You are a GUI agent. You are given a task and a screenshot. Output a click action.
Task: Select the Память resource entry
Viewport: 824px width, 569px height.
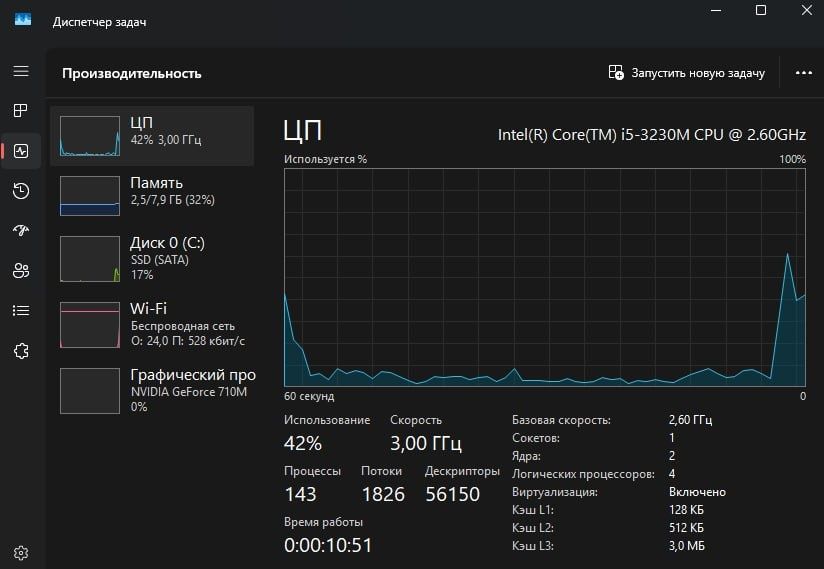click(152, 195)
